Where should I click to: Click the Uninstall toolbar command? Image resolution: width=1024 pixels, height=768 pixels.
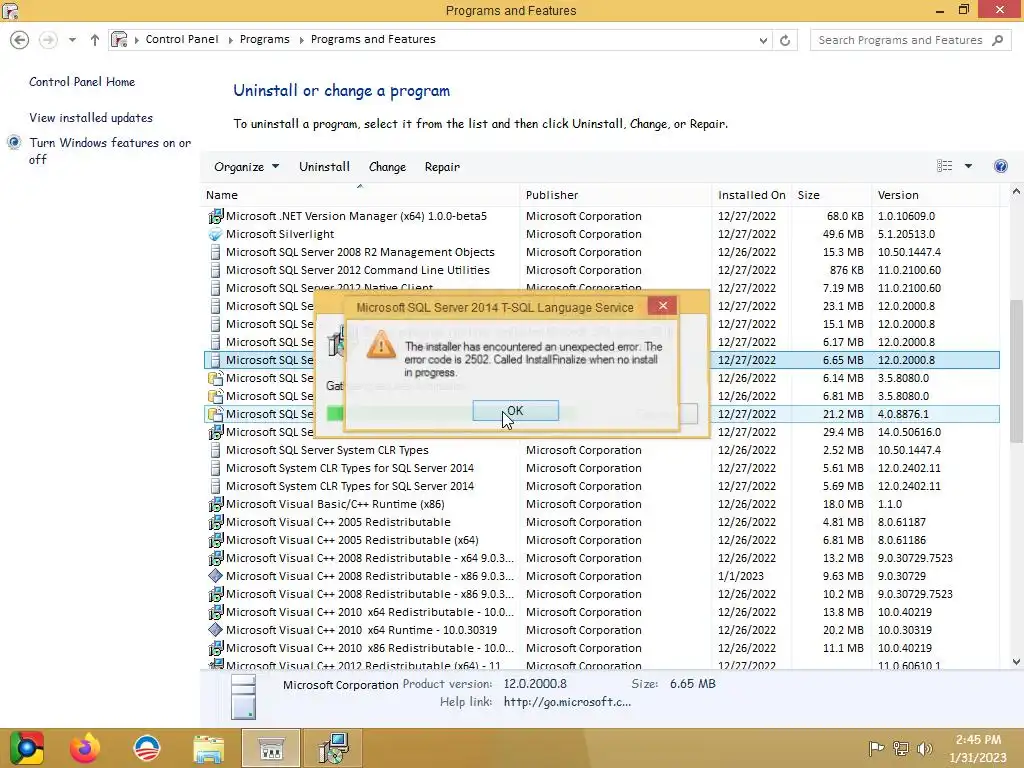(325, 167)
